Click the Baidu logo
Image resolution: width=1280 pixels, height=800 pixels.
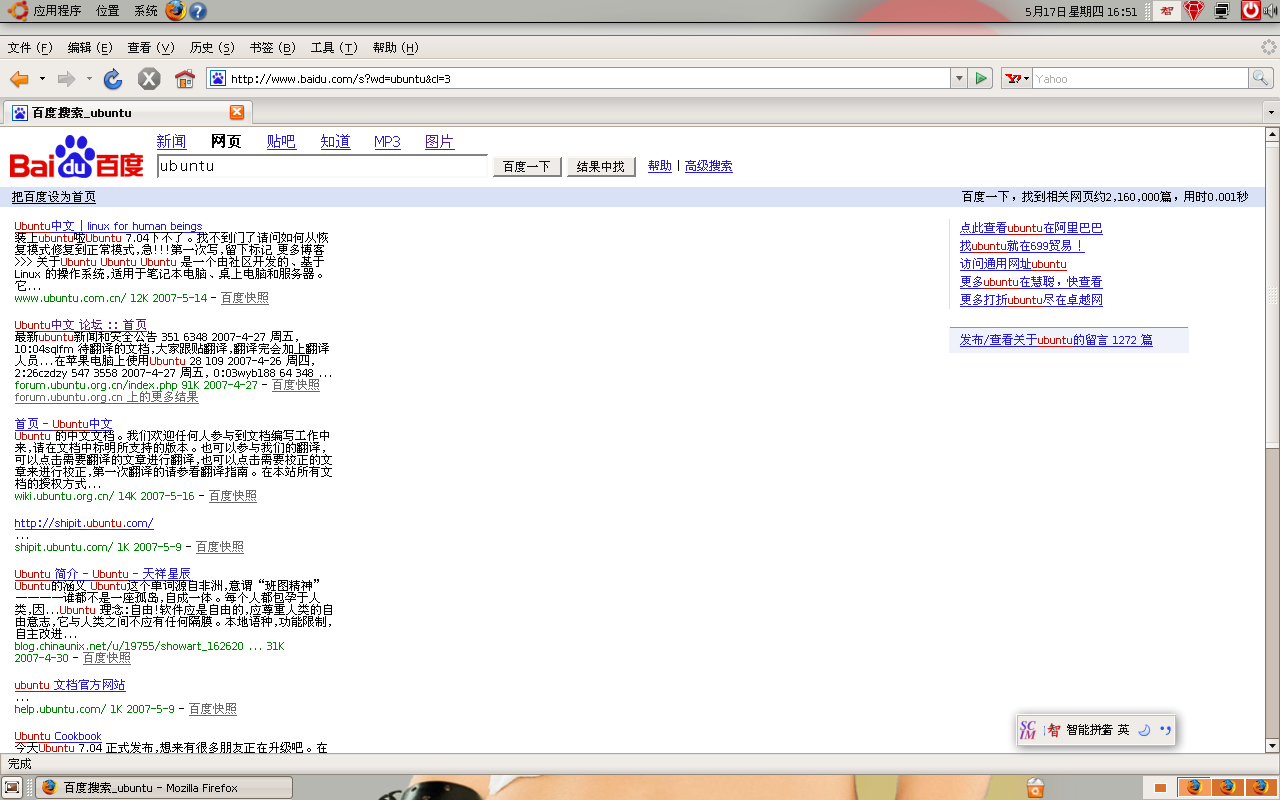click(77, 157)
